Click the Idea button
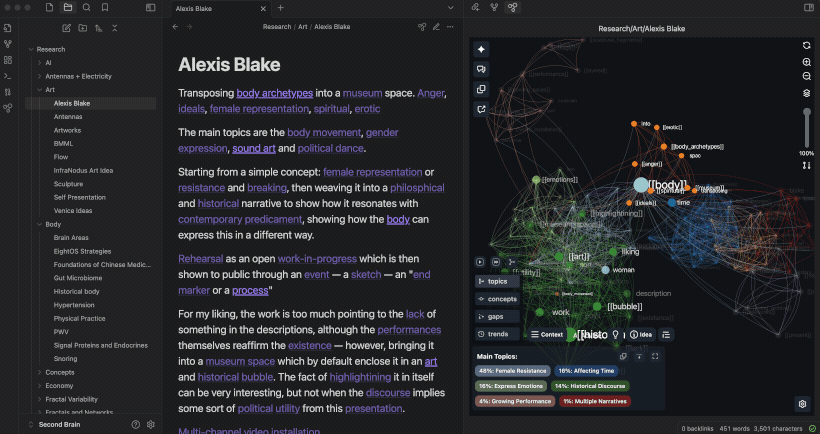 (x=641, y=335)
